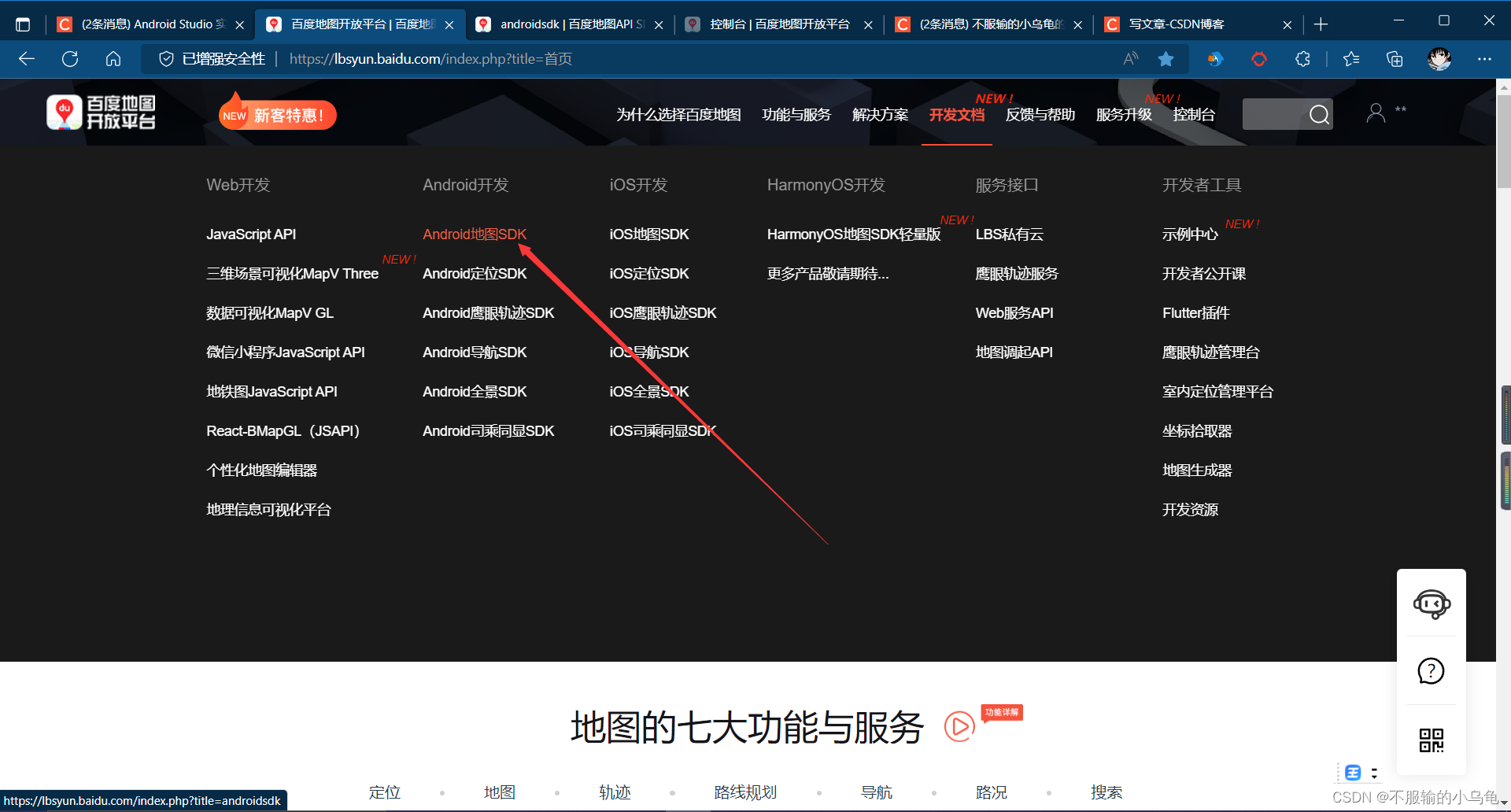Open the Web服务API link
This screenshot has height=812, width=1511.
(x=1014, y=313)
